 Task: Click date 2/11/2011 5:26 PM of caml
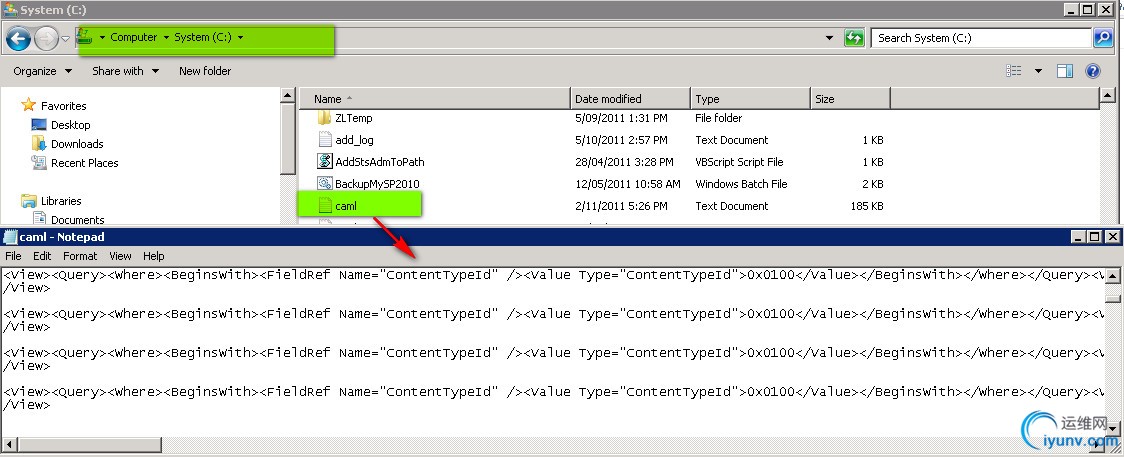coord(621,206)
